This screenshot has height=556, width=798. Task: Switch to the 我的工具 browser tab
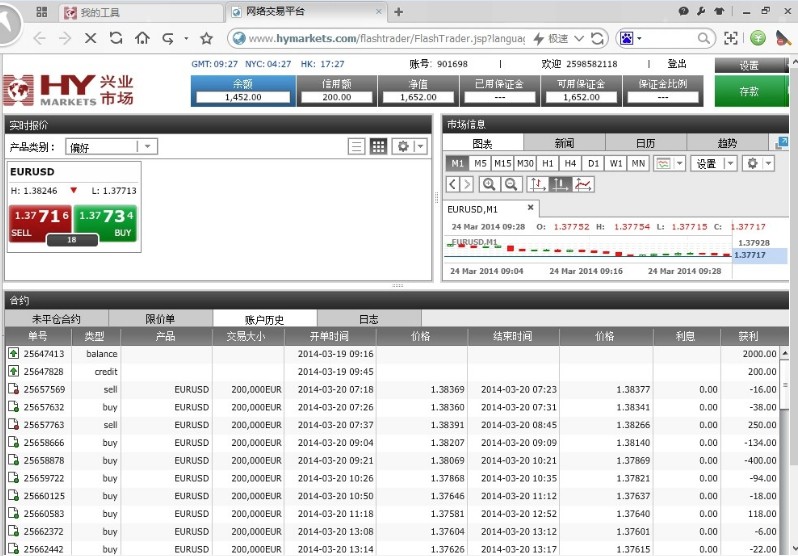141,12
